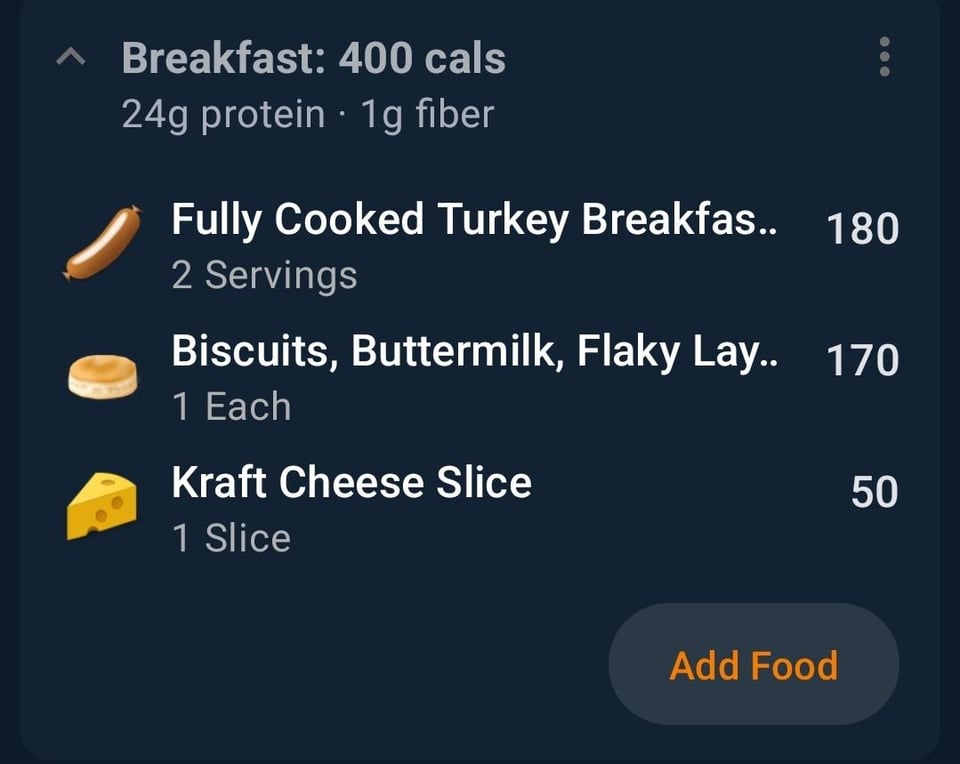This screenshot has height=764, width=960.
Task: Tap the cheese wedge icon
Action: 102,506
